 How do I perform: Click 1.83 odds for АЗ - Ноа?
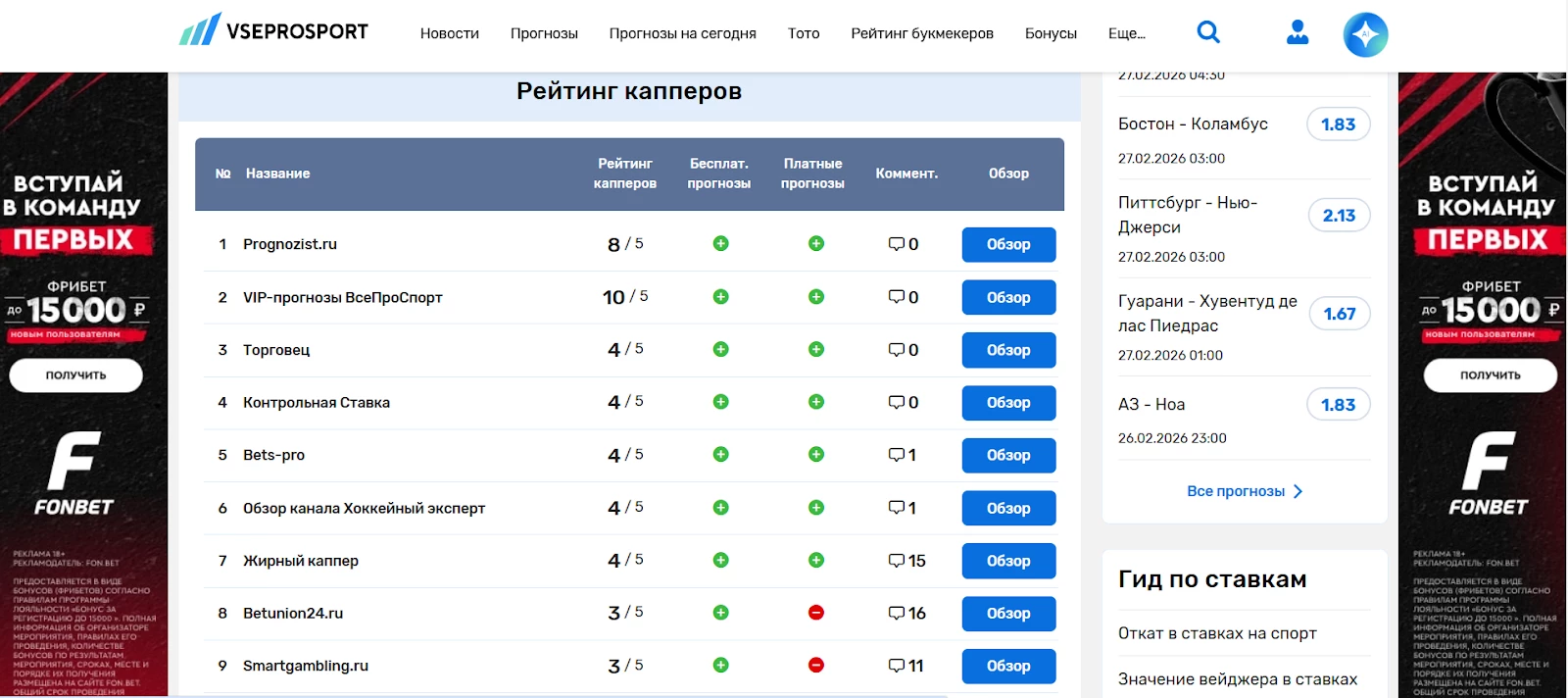coord(1338,405)
